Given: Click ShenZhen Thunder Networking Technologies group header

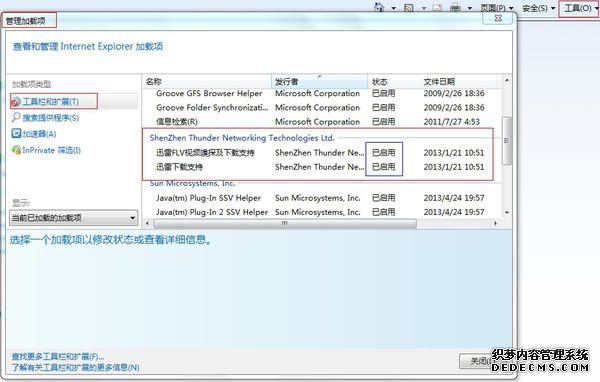Looking at the screenshot, I should [242, 138].
